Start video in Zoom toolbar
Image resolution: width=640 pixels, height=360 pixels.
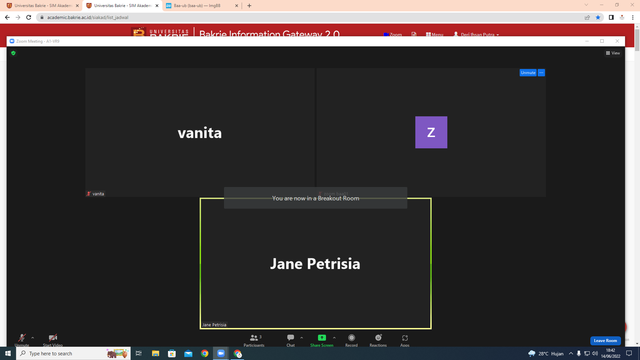(53, 340)
